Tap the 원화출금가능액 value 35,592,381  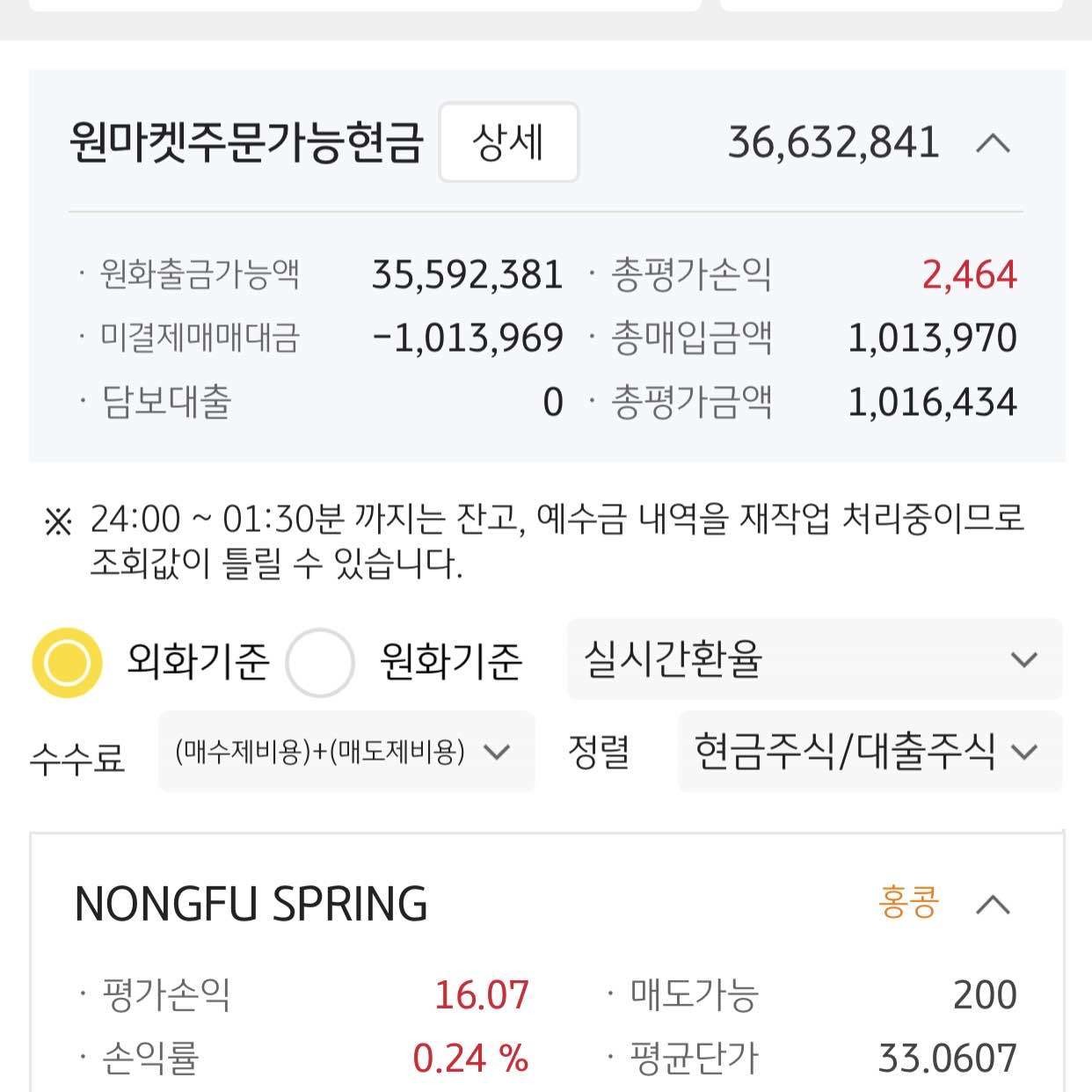click(467, 275)
